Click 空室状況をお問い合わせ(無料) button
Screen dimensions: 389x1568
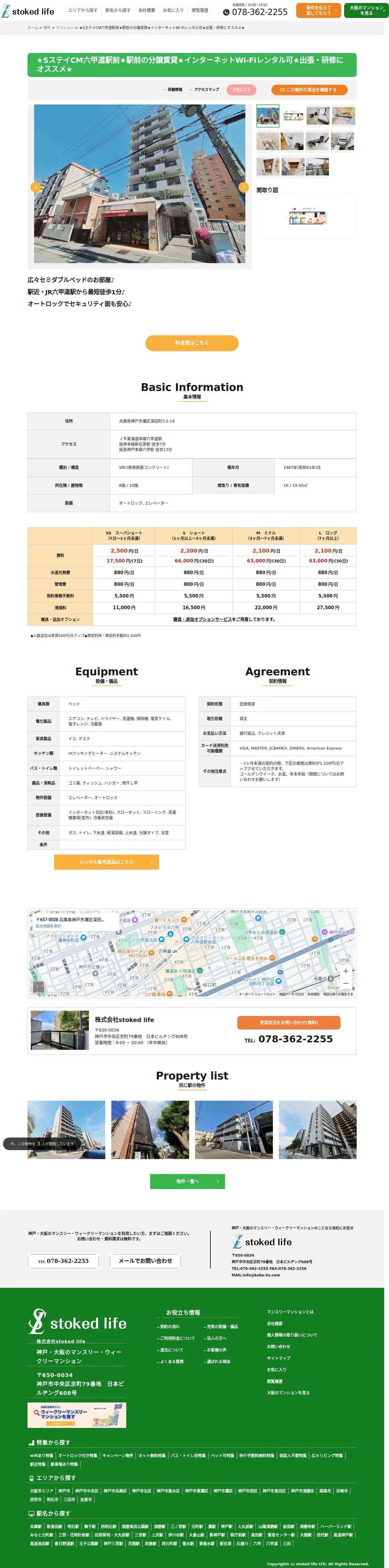[288, 1023]
